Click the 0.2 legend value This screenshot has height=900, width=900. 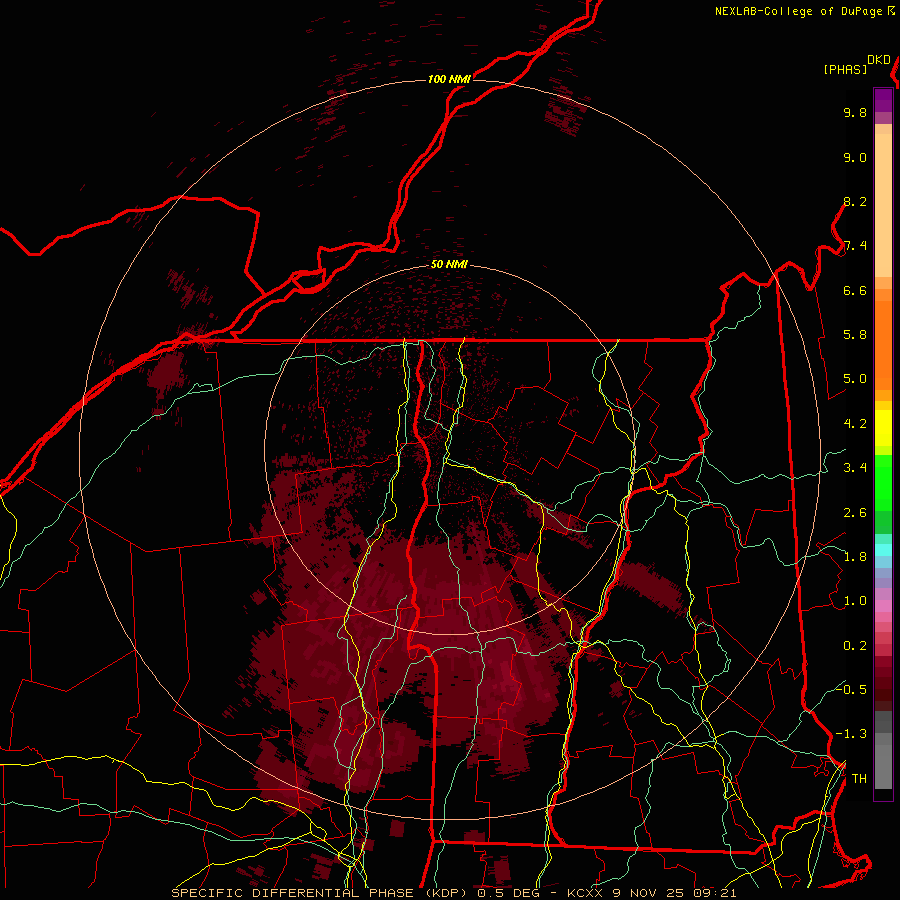point(855,646)
